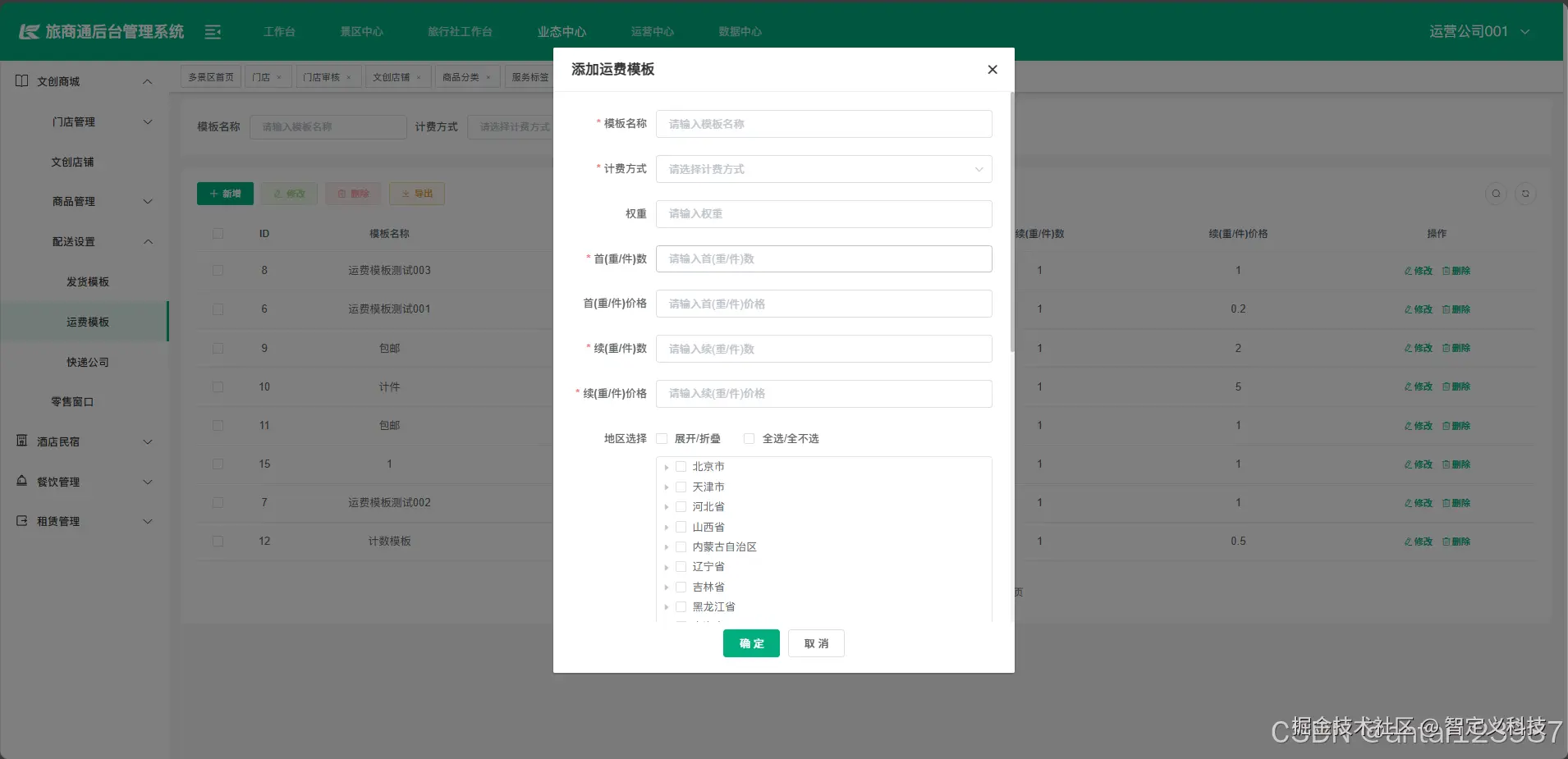The image size is (1568, 759).
Task: Expand the 餐饮管理 sidebar group
Action: (85, 482)
